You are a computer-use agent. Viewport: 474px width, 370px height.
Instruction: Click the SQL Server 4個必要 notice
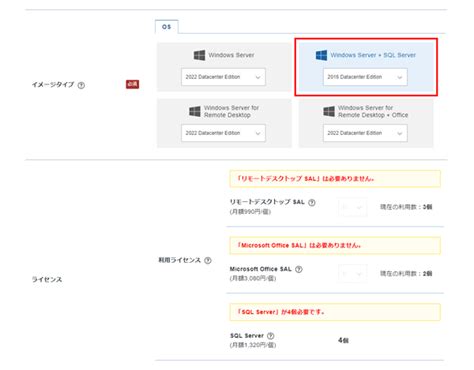pyautogui.click(x=335, y=312)
